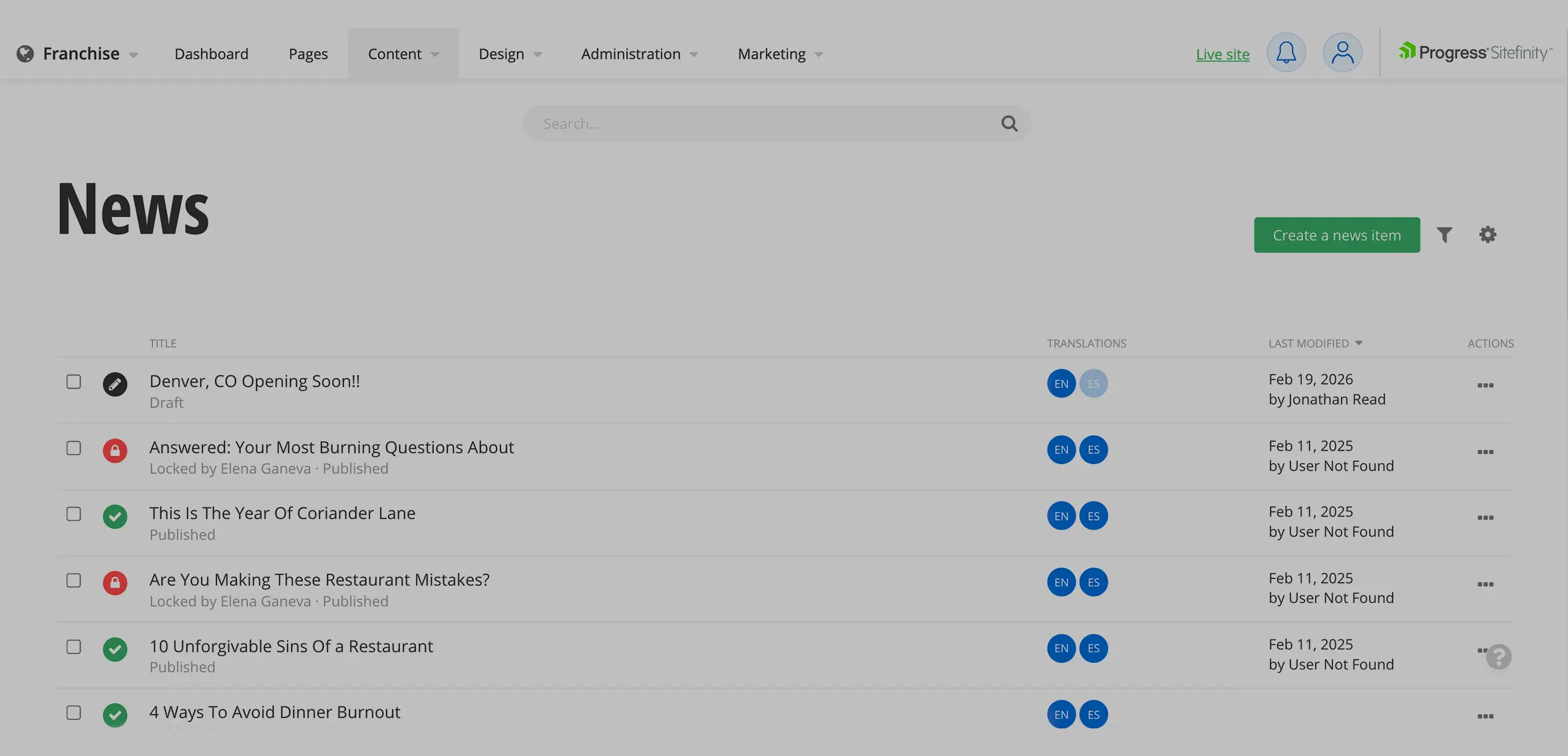1568x756 pixels.
Task: Open the help question mark icon
Action: (x=1499, y=658)
